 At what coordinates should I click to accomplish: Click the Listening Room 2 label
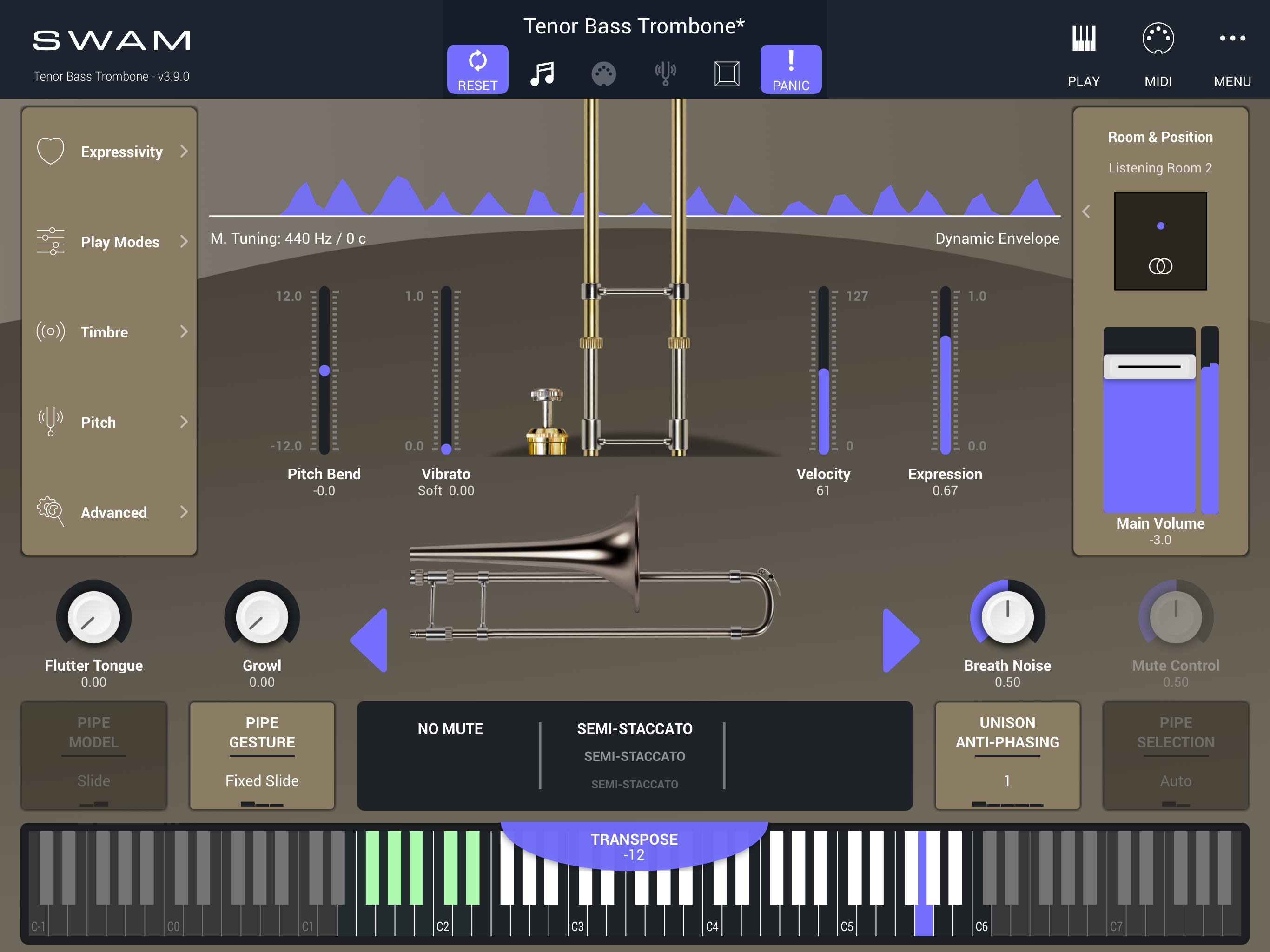click(x=1160, y=168)
